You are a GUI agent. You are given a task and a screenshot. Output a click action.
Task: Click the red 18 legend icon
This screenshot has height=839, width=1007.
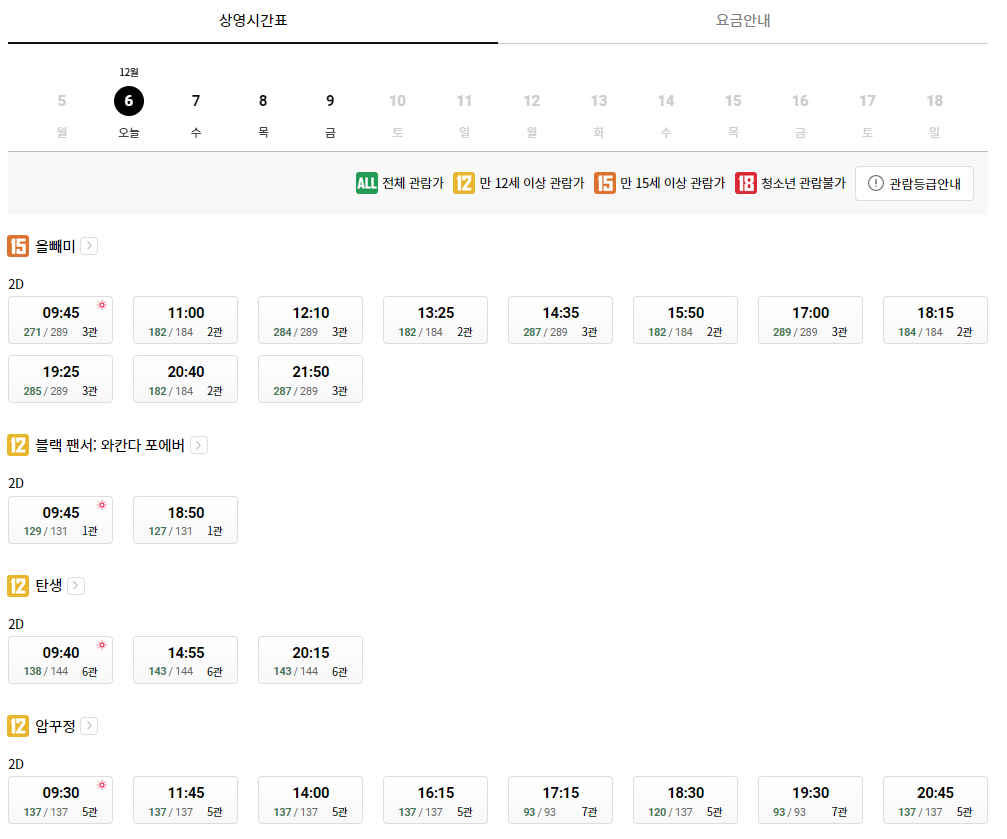tap(746, 183)
